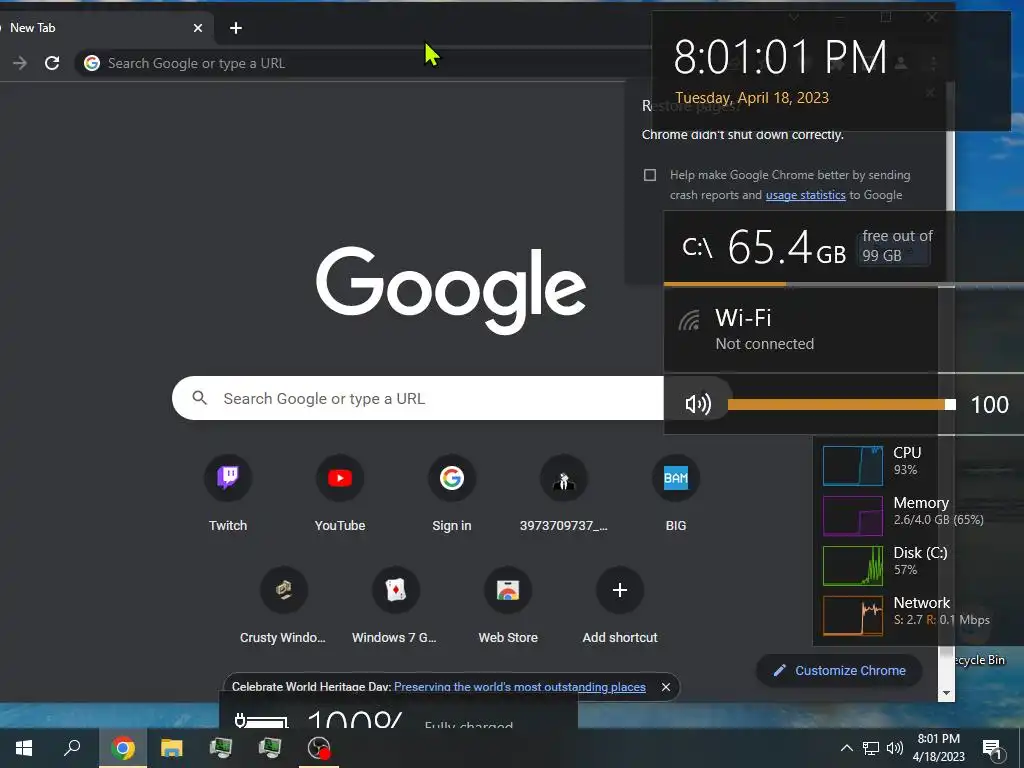Viewport: 1024px width, 768px height.
Task: Click the search magnifier in the Google box
Action: point(200,398)
